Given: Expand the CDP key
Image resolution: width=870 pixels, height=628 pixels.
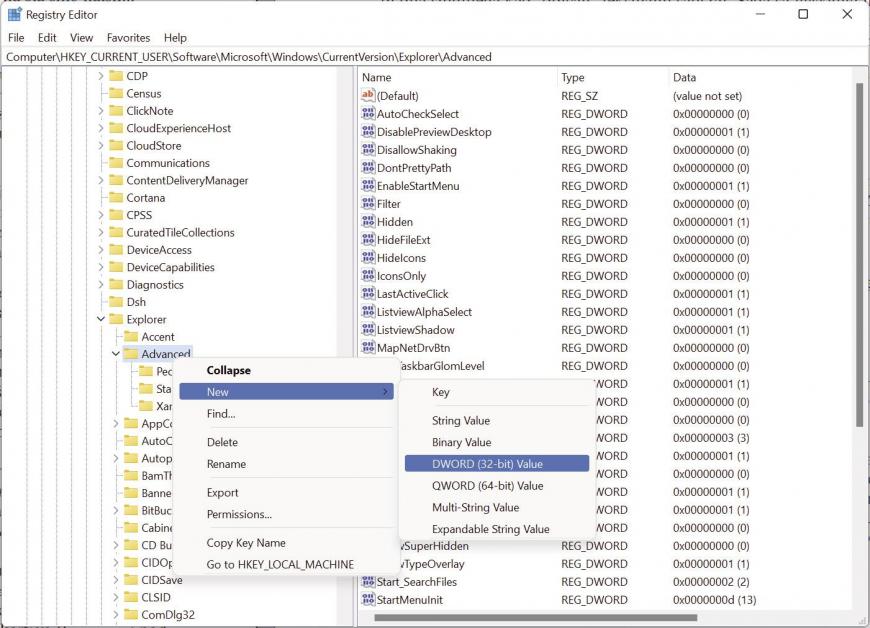Looking at the screenshot, I should coord(100,76).
